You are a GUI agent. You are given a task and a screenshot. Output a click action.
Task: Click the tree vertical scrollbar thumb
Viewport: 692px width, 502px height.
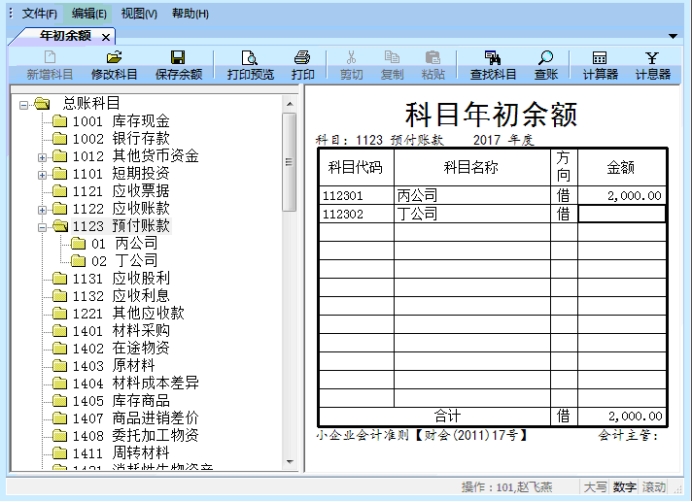(290, 162)
